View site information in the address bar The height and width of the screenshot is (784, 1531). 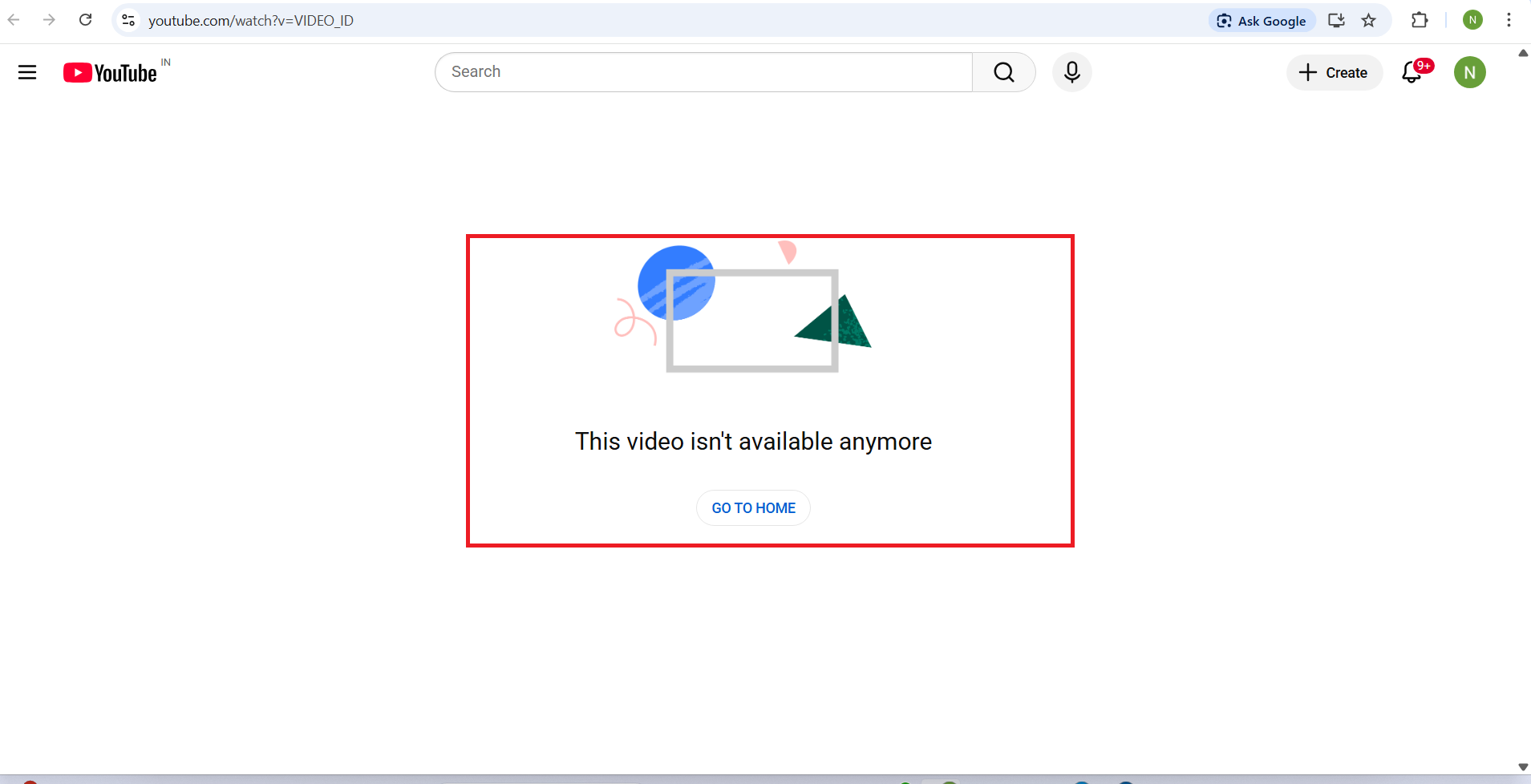click(128, 20)
